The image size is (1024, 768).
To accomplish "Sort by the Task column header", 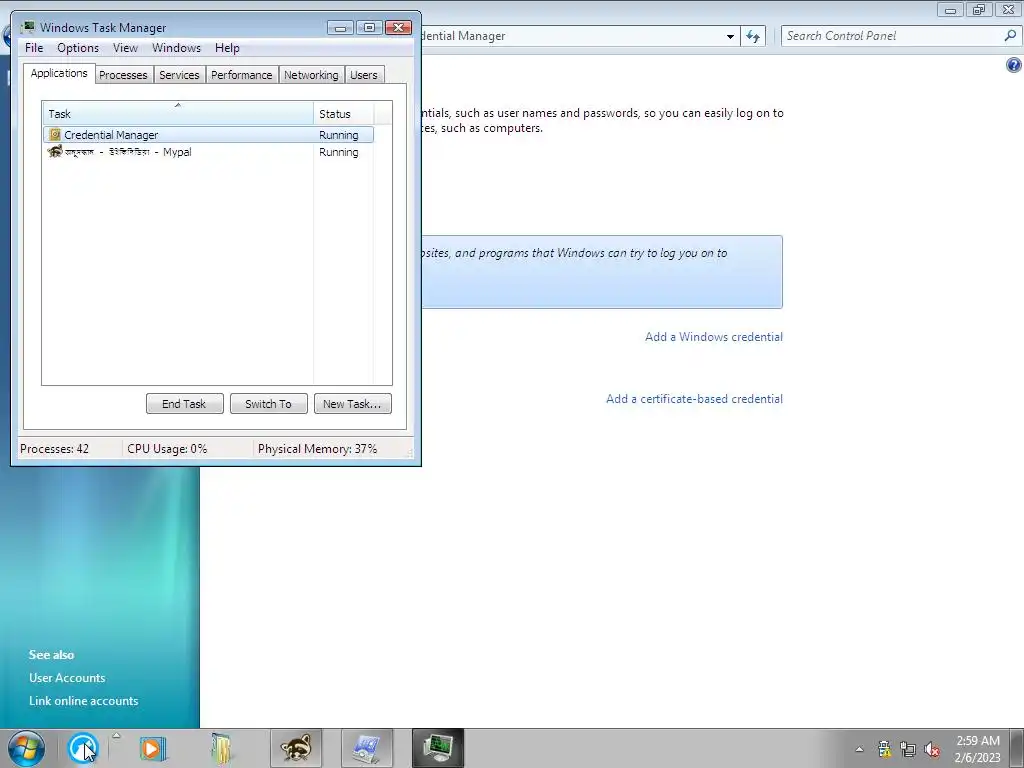I will coord(178,113).
